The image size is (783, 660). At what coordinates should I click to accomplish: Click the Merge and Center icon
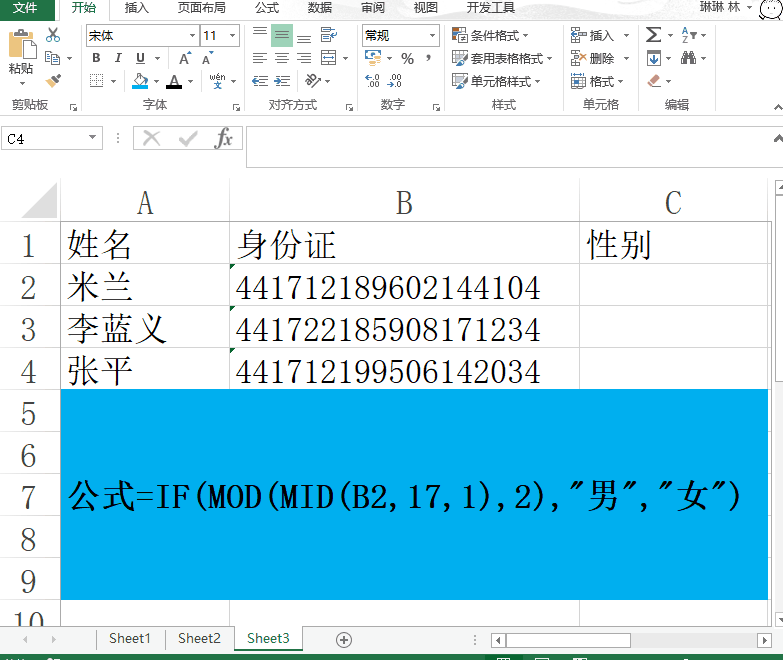tap(329, 58)
